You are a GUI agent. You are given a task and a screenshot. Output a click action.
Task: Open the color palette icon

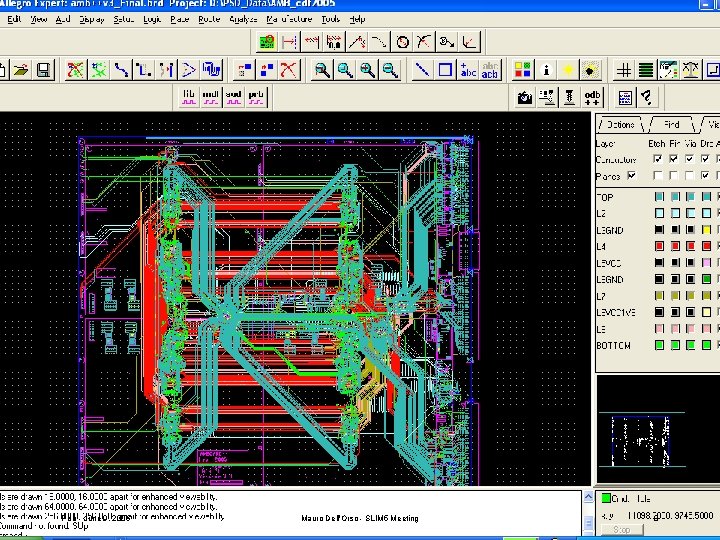click(x=522, y=70)
